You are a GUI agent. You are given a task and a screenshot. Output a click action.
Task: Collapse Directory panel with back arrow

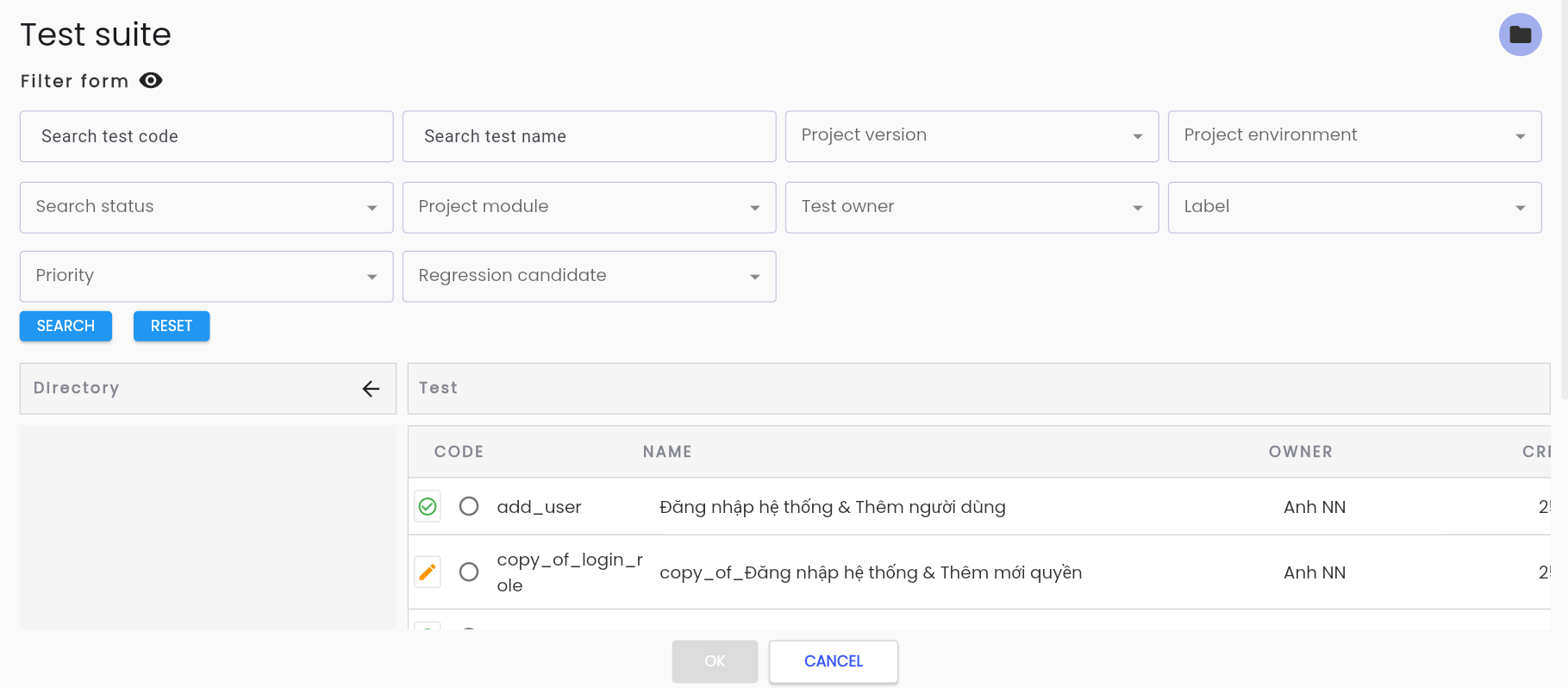pyautogui.click(x=371, y=389)
